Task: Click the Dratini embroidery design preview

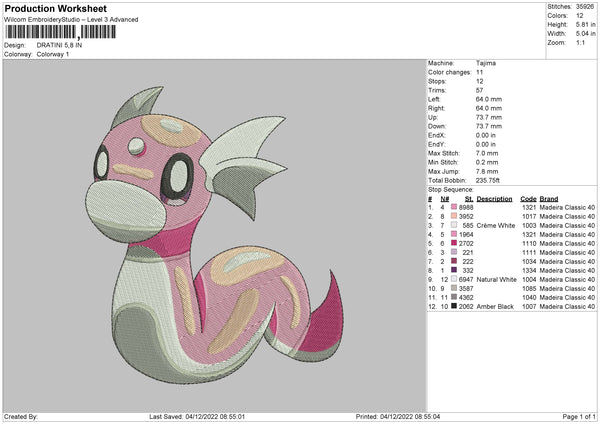Action: click(214, 235)
